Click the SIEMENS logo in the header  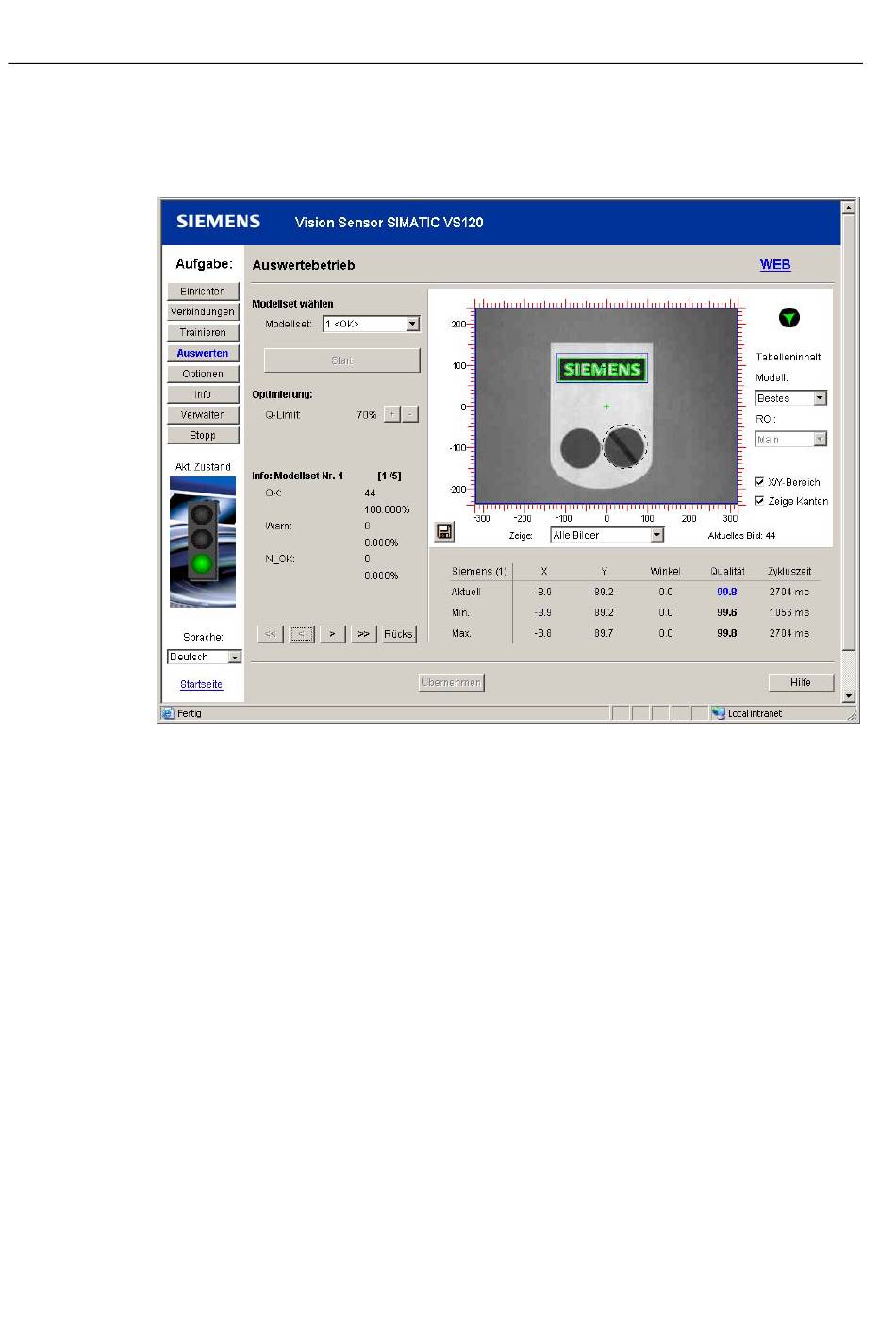[x=218, y=222]
